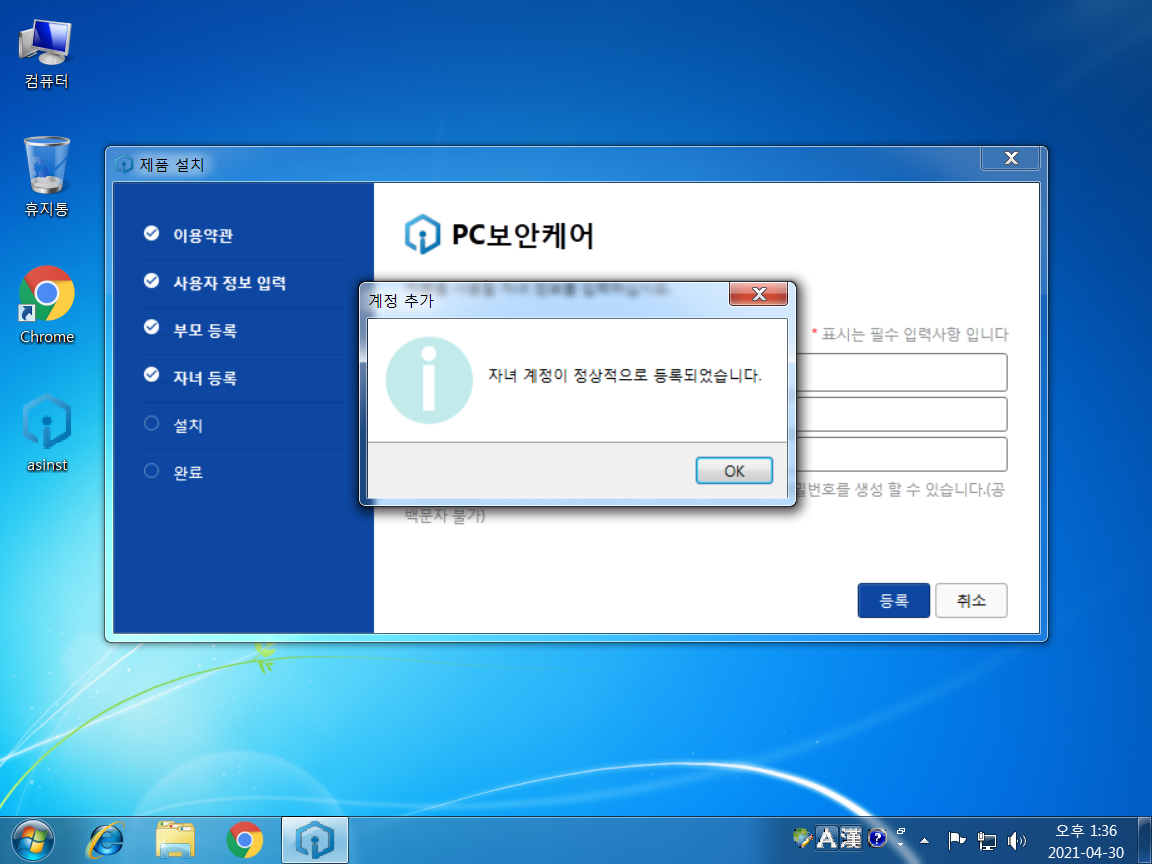Screen dimensions: 1152x864
Task: Click the PC보안케어 logo icon
Action: [x=423, y=234]
